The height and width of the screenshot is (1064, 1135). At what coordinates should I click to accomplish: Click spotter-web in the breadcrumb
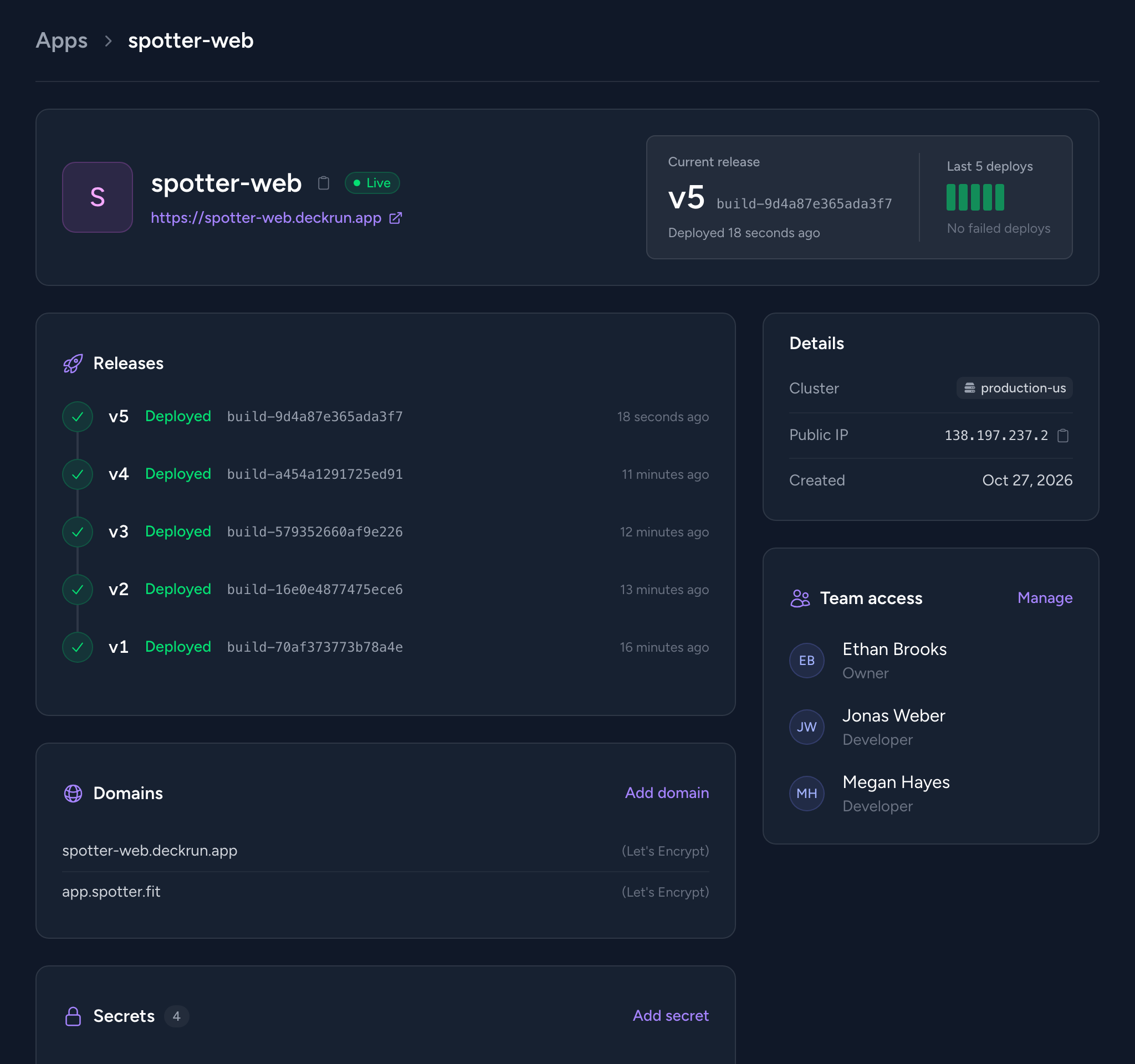191,40
